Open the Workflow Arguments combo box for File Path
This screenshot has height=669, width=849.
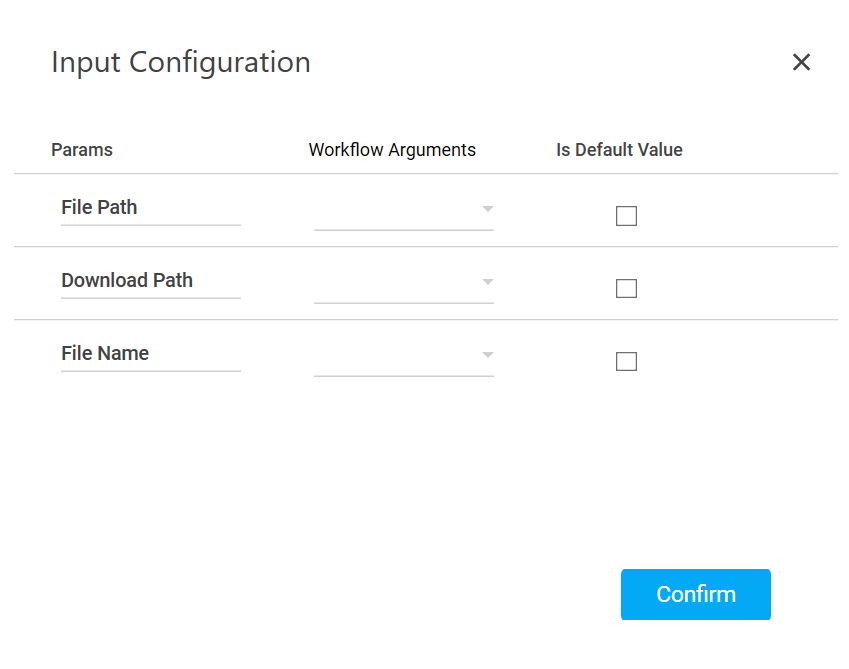click(x=397, y=211)
